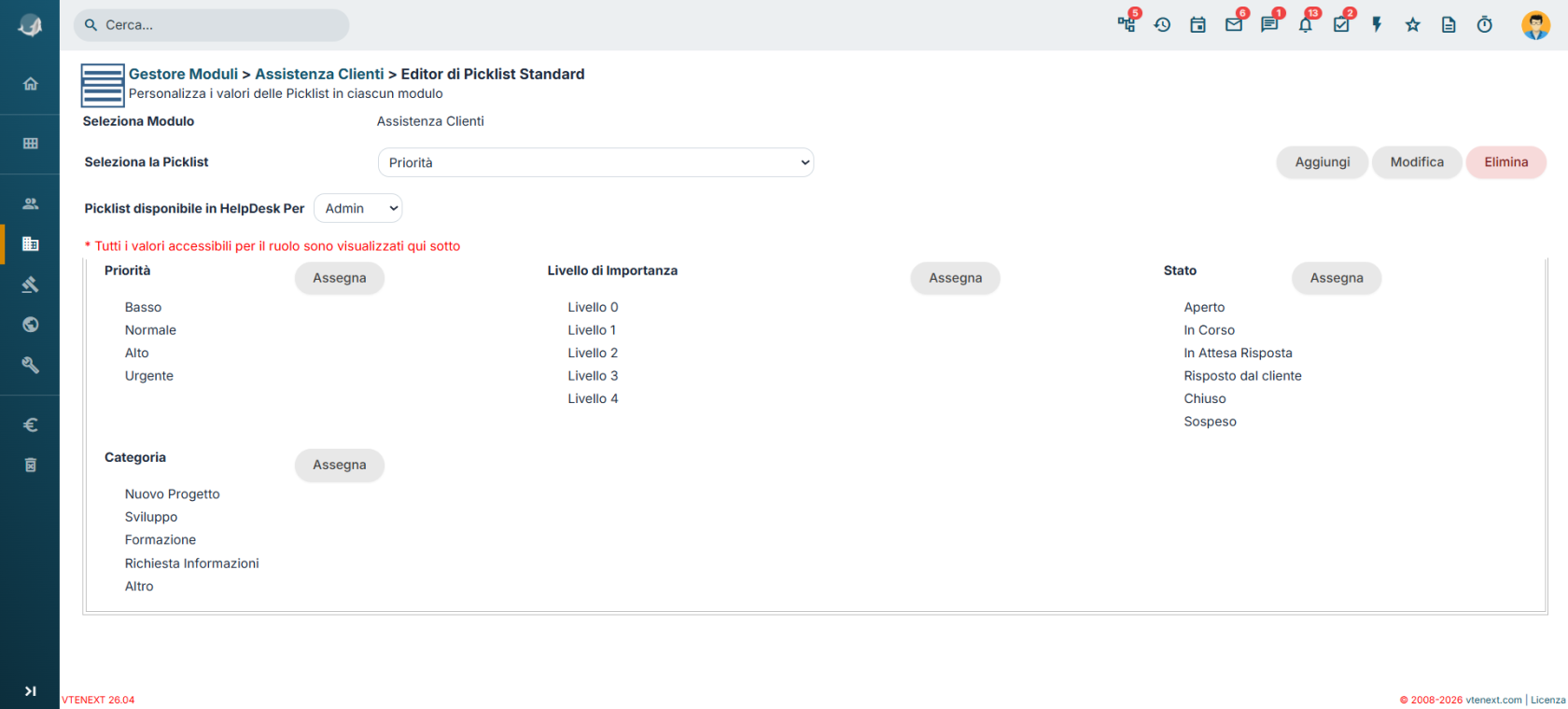Image resolution: width=1568 pixels, height=709 pixels.
Task: Open the process hierarchy icon with badge 5
Action: point(1127,24)
